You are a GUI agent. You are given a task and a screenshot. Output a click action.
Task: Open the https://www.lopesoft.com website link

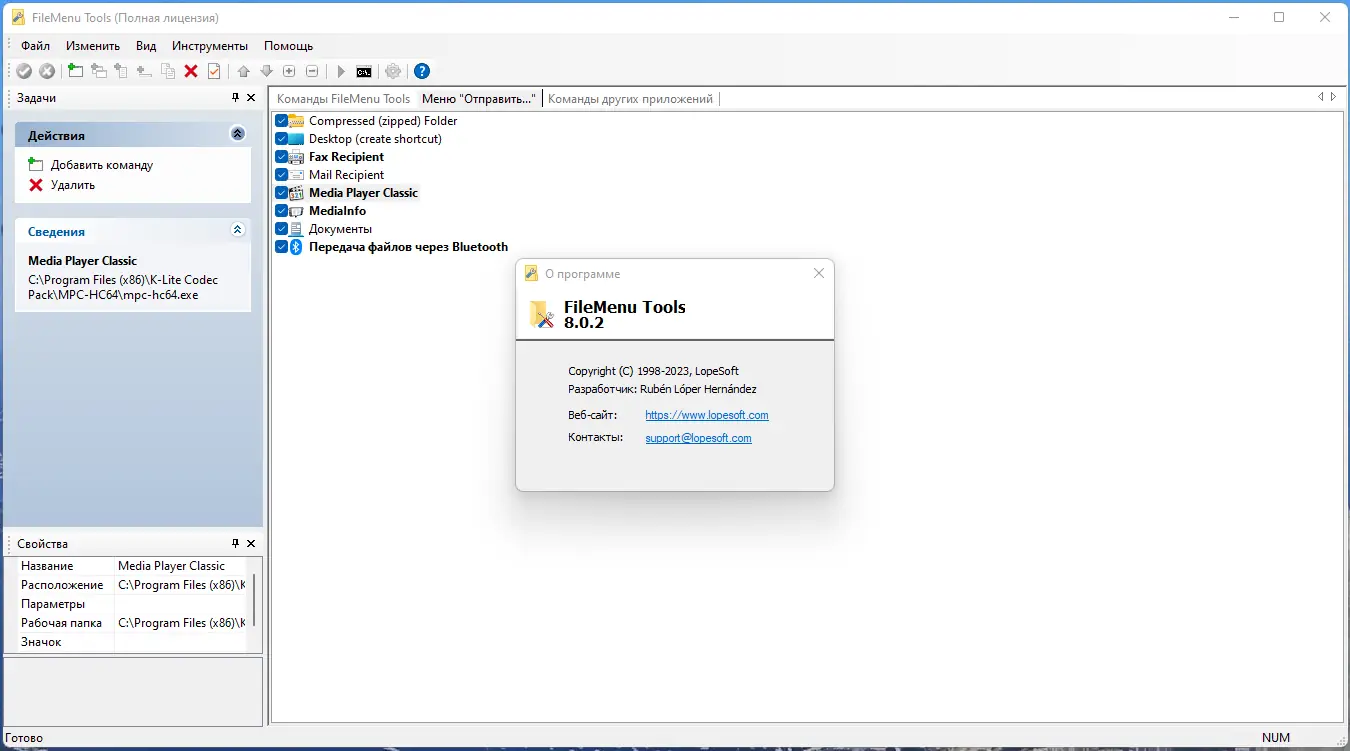coord(707,414)
